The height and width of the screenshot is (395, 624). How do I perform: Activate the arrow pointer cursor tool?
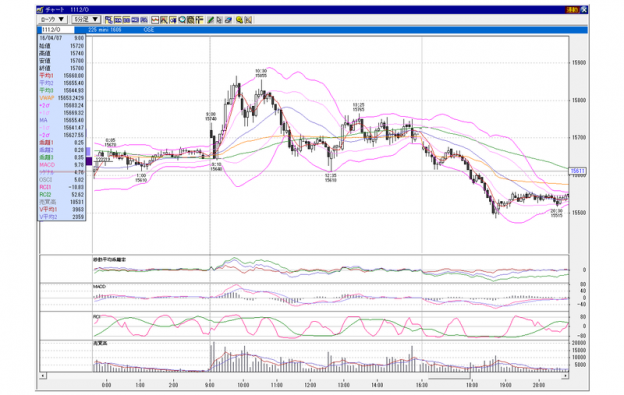(x=219, y=19)
